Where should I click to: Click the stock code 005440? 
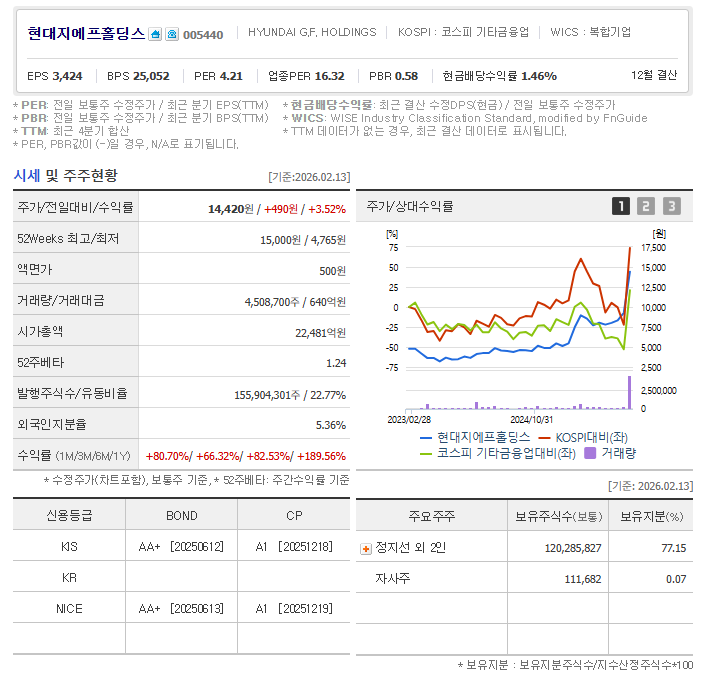click(x=203, y=35)
